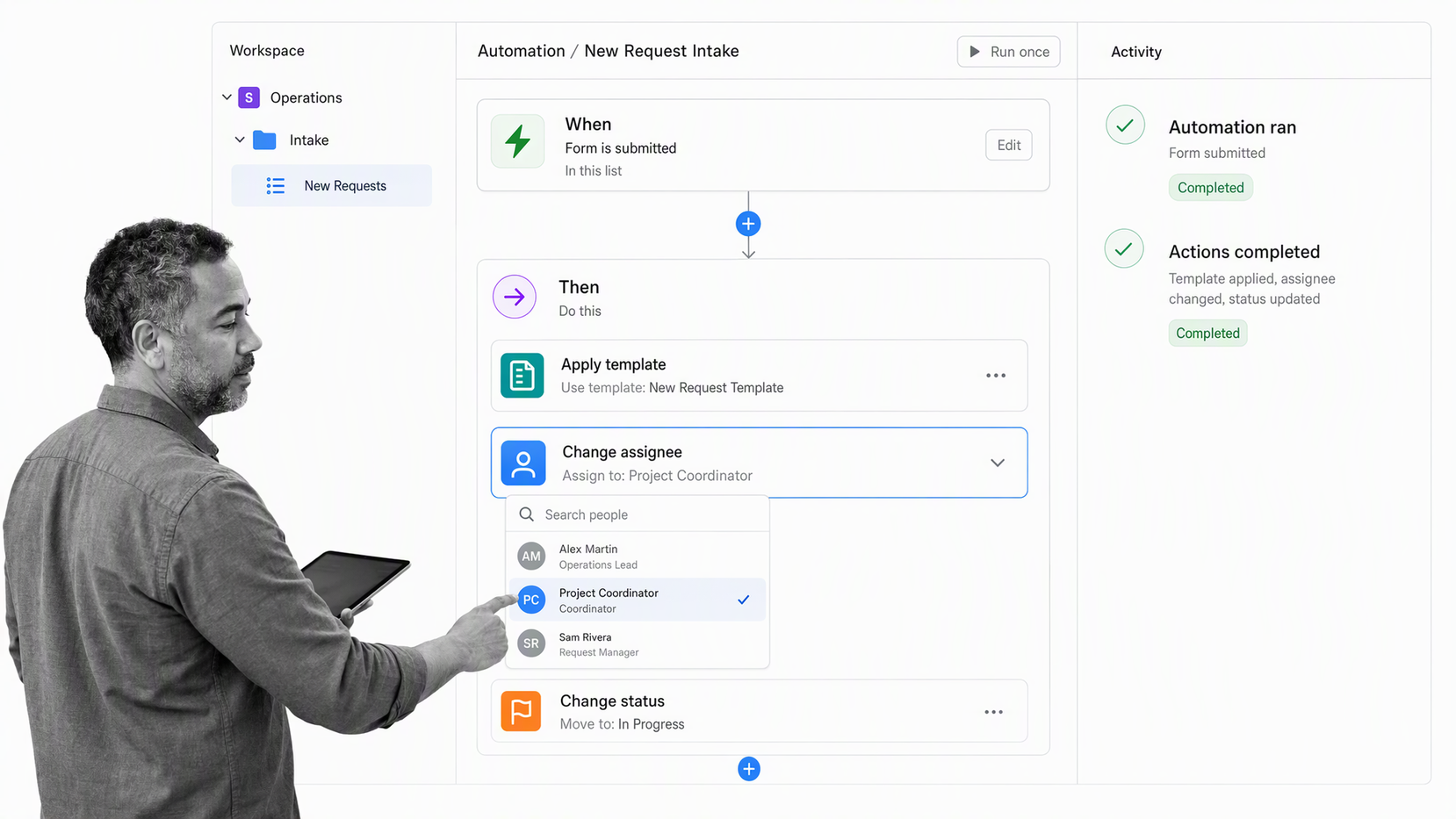Click 'Template applied, assignee changed' description
1456x819 pixels.
click(1252, 289)
